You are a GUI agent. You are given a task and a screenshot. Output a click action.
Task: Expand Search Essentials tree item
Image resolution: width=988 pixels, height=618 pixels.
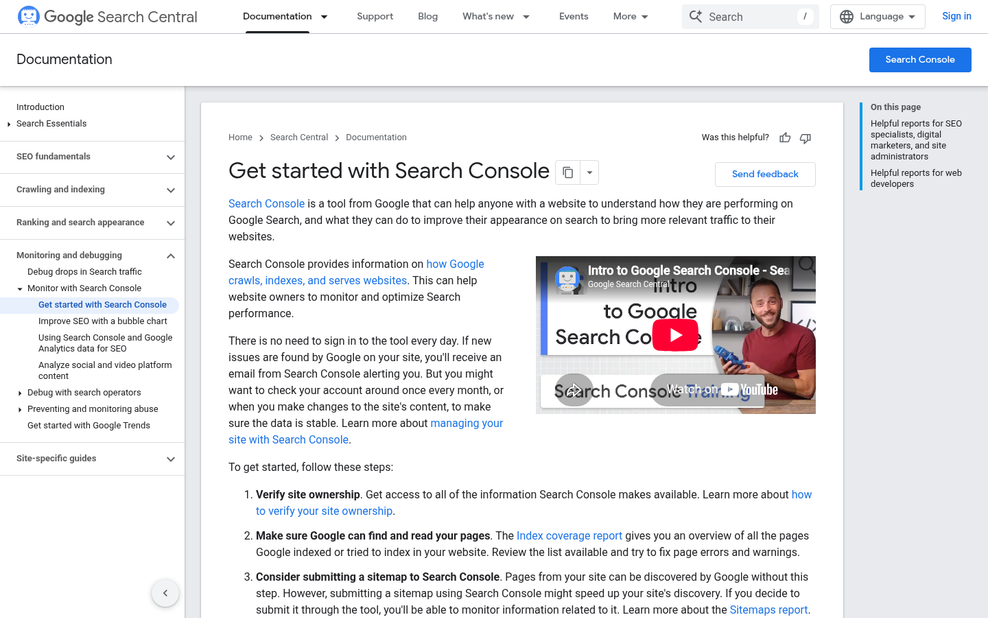click(x=9, y=124)
